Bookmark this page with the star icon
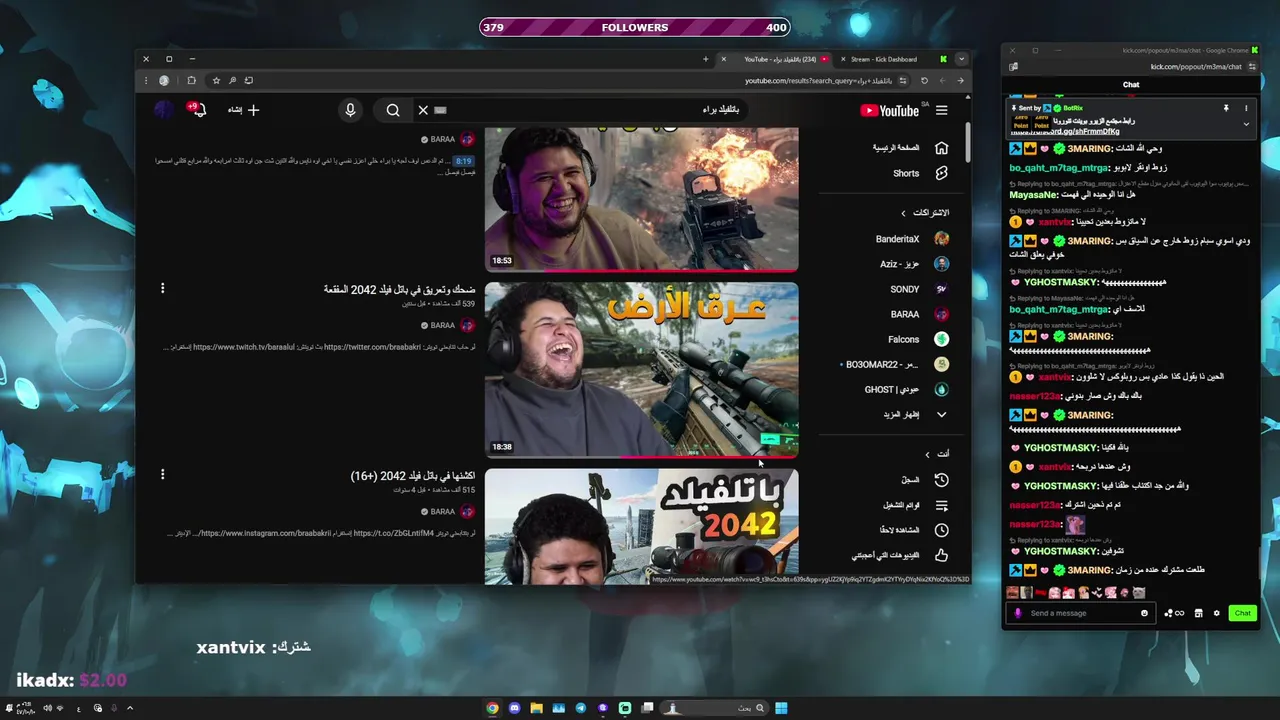Image resolution: width=1280 pixels, height=720 pixels. (x=216, y=80)
